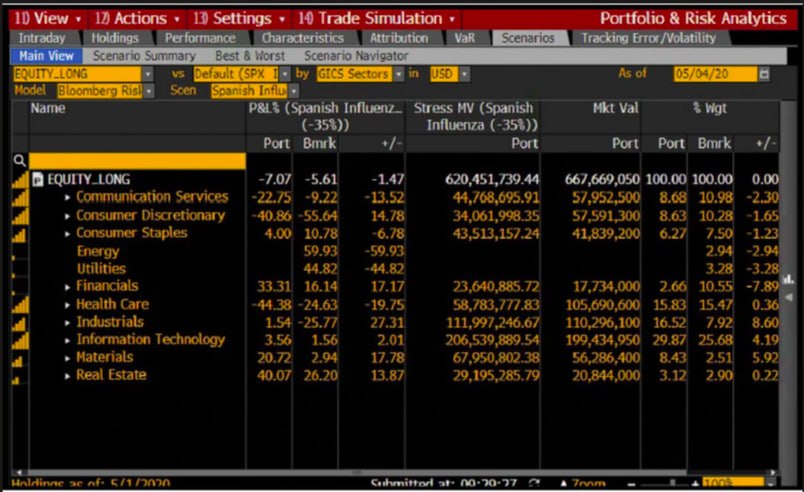
Task: Switch to the Intraday tab
Action: [x=42, y=38]
